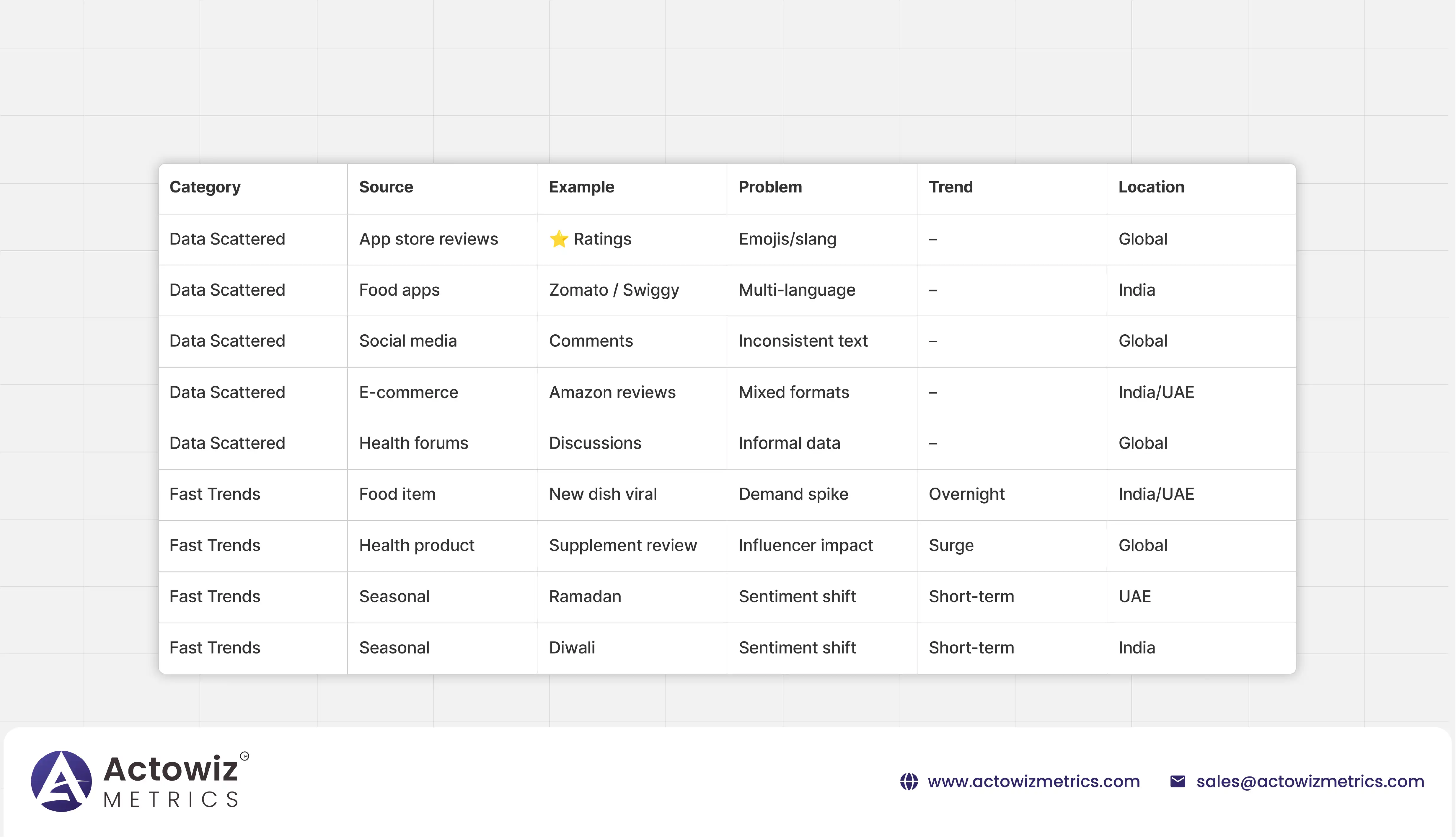Click the Problem column header
The width and height of the screenshot is (1456, 837).
[x=770, y=187]
